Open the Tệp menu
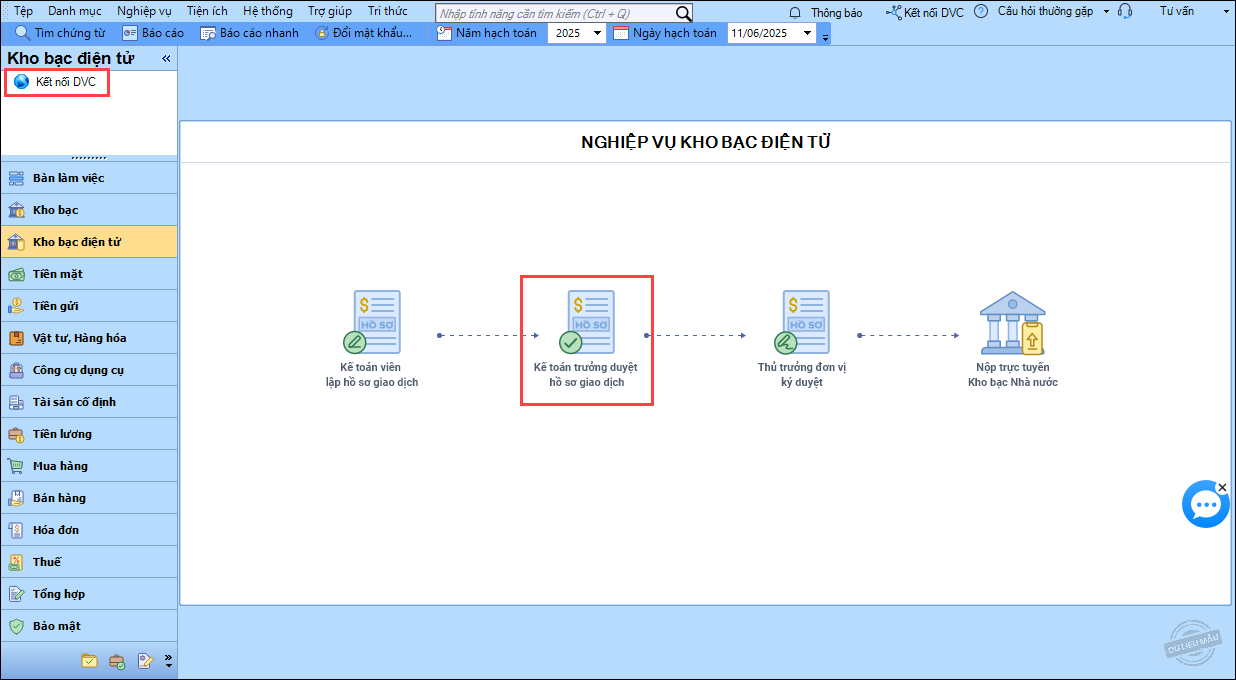 [23, 11]
